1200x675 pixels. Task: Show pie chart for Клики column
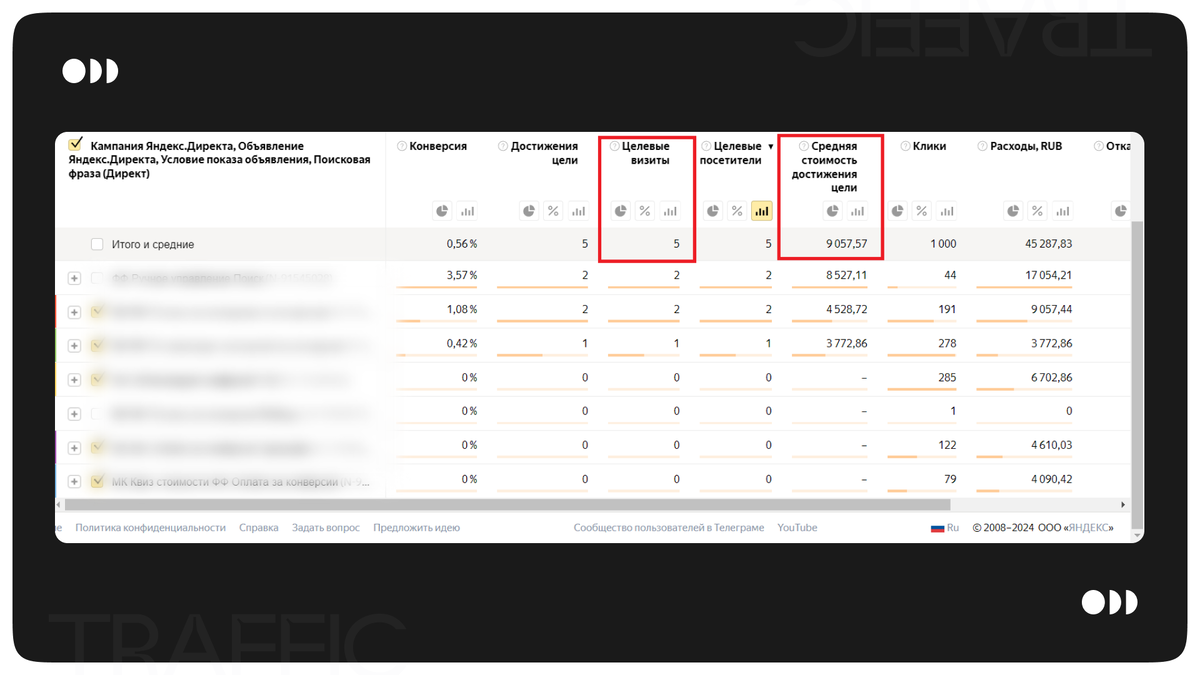[x=898, y=211]
